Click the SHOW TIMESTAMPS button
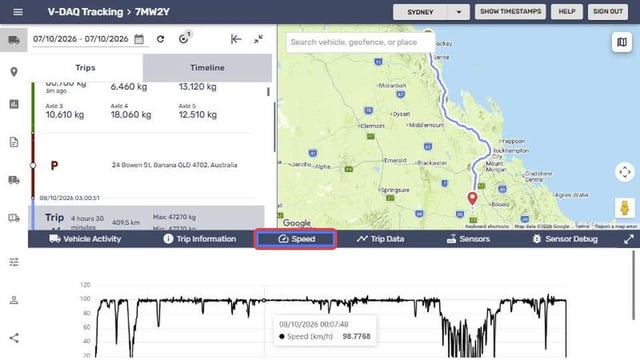This screenshot has width=640, height=360. point(511,11)
